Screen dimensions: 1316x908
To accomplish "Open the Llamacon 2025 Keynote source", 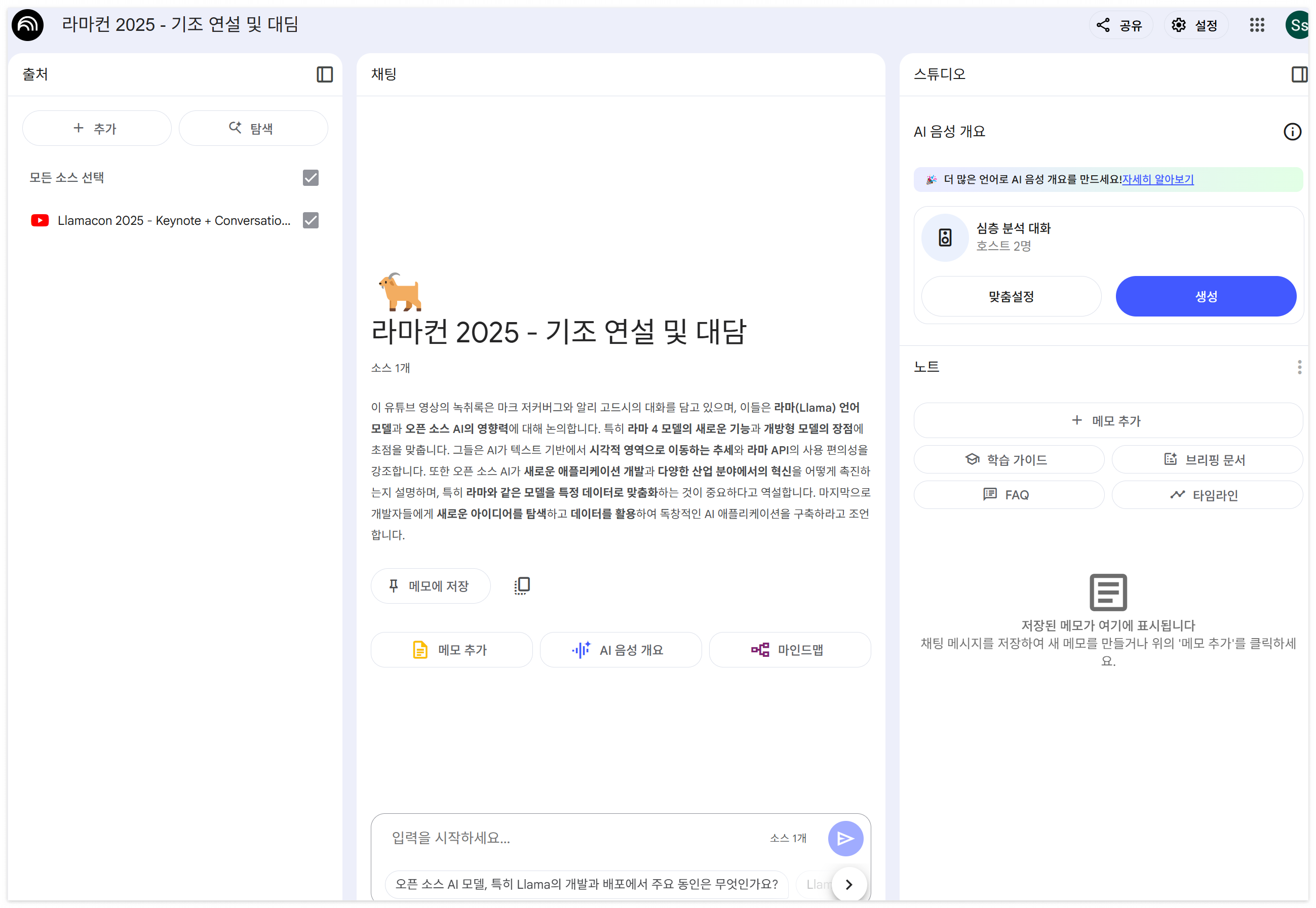I will tap(174, 220).
